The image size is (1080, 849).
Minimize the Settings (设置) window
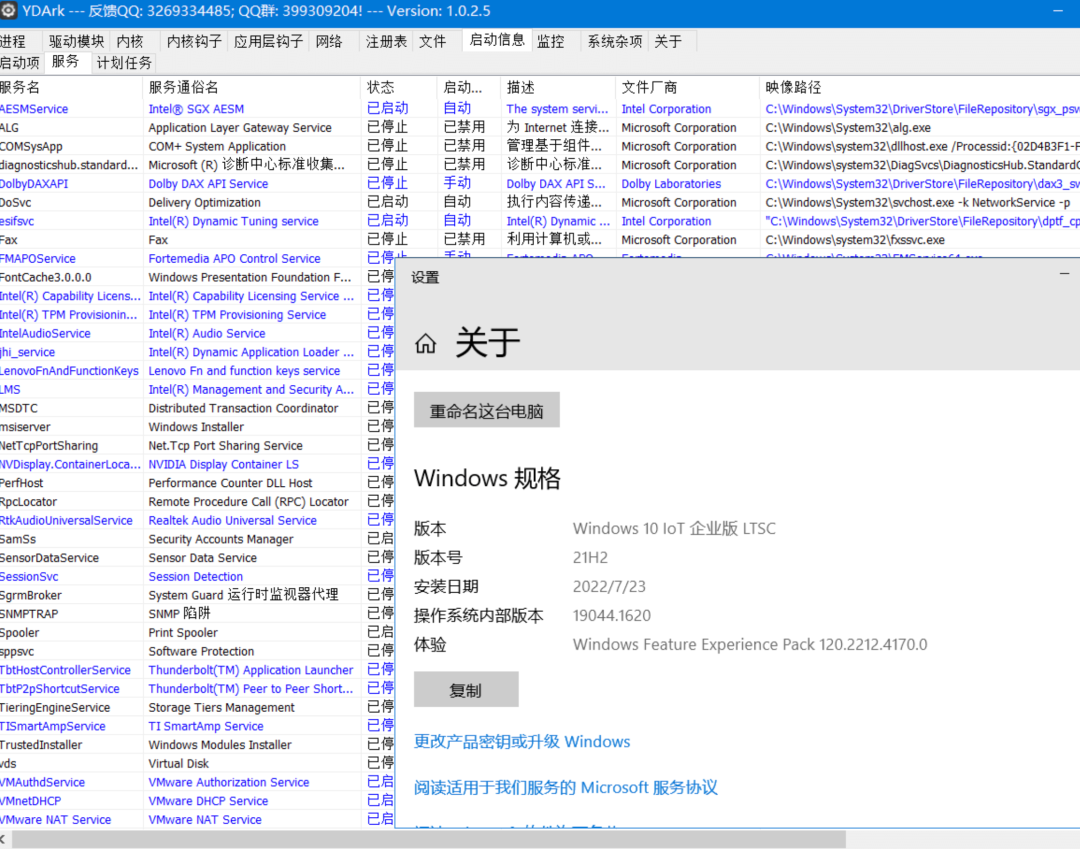tap(1064, 274)
